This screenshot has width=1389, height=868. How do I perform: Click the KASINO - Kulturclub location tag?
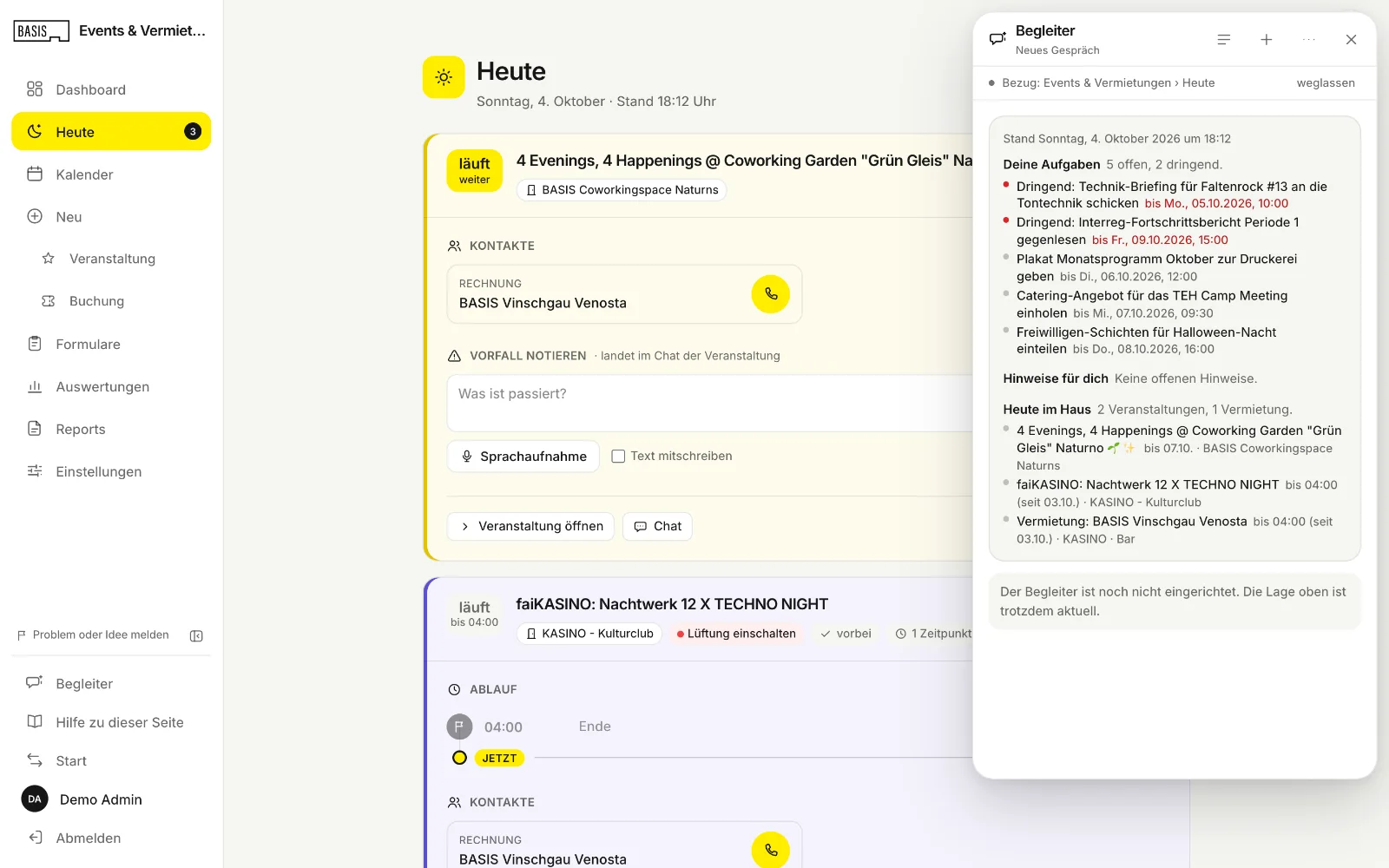click(589, 634)
